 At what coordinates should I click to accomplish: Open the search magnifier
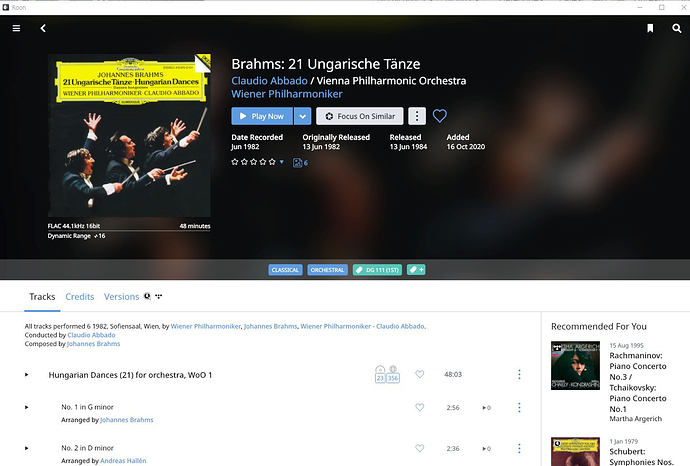pos(677,28)
